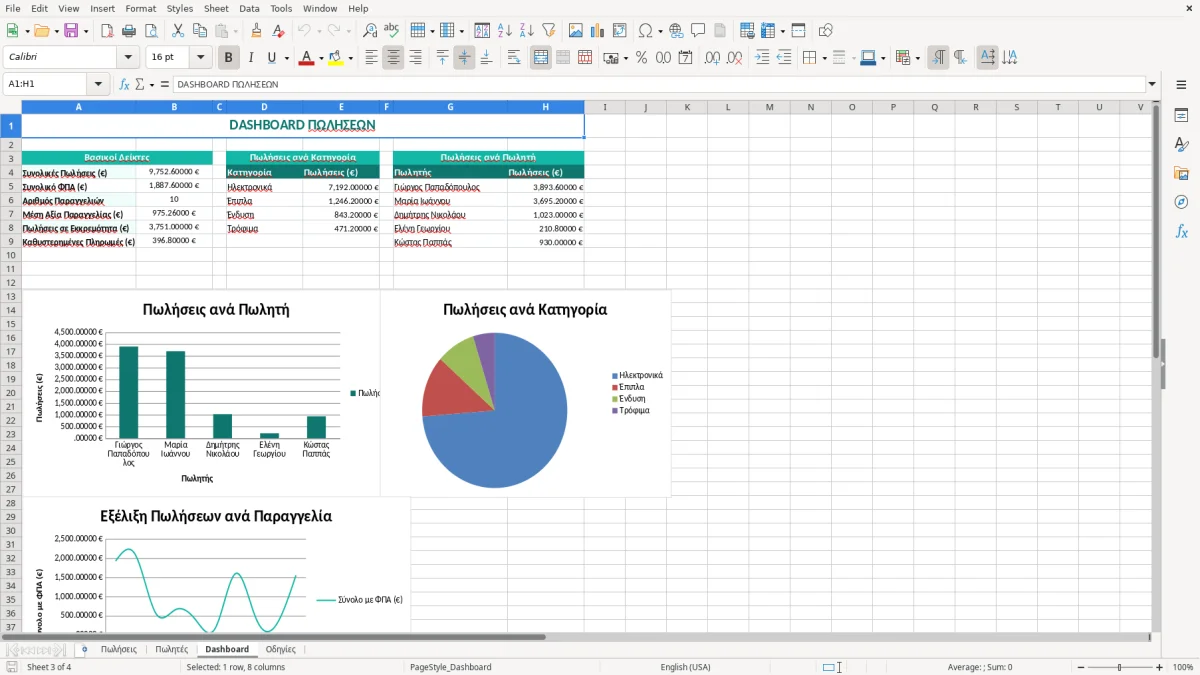The image size is (1200, 675).
Task: Toggle Print Preview
Action: point(150,31)
